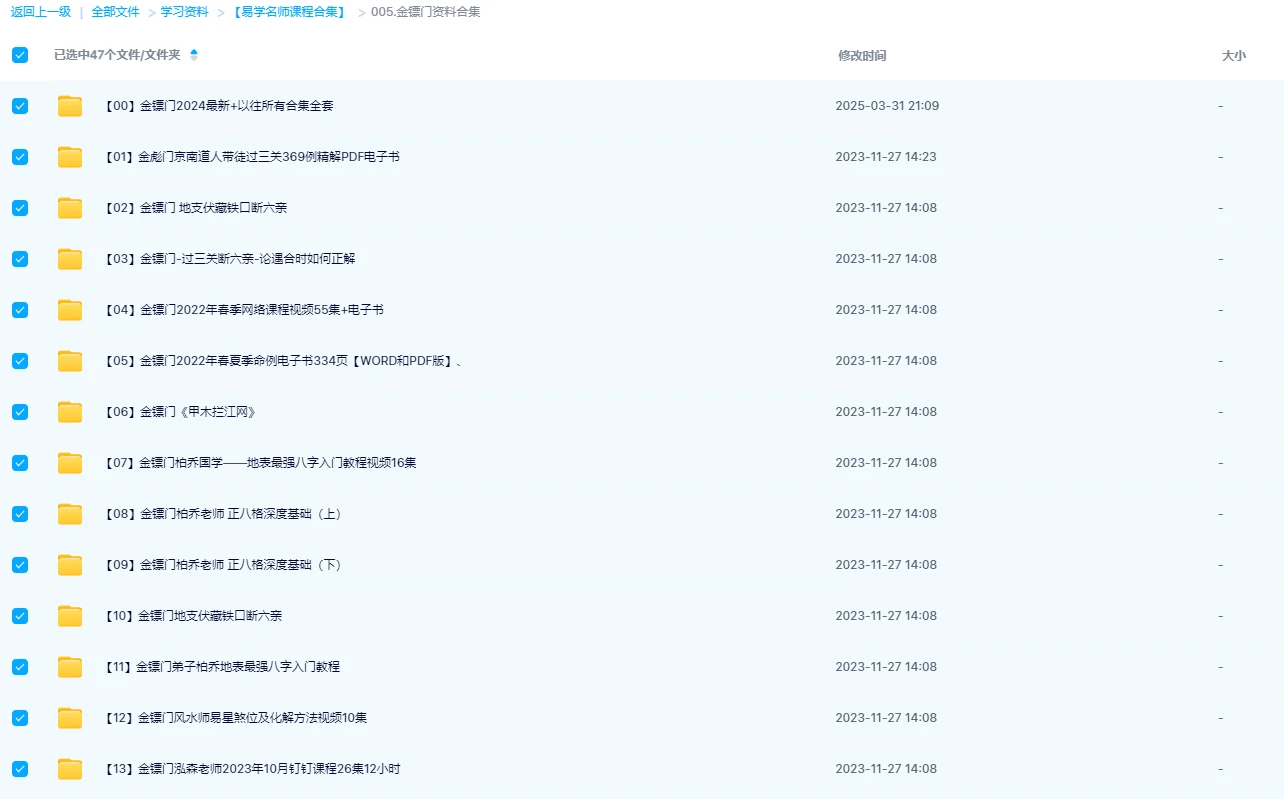Uncheck the 【07】金镖门柏乔国学 视频16集 row
Viewport: 1284px width, 799px height.
tap(20, 463)
